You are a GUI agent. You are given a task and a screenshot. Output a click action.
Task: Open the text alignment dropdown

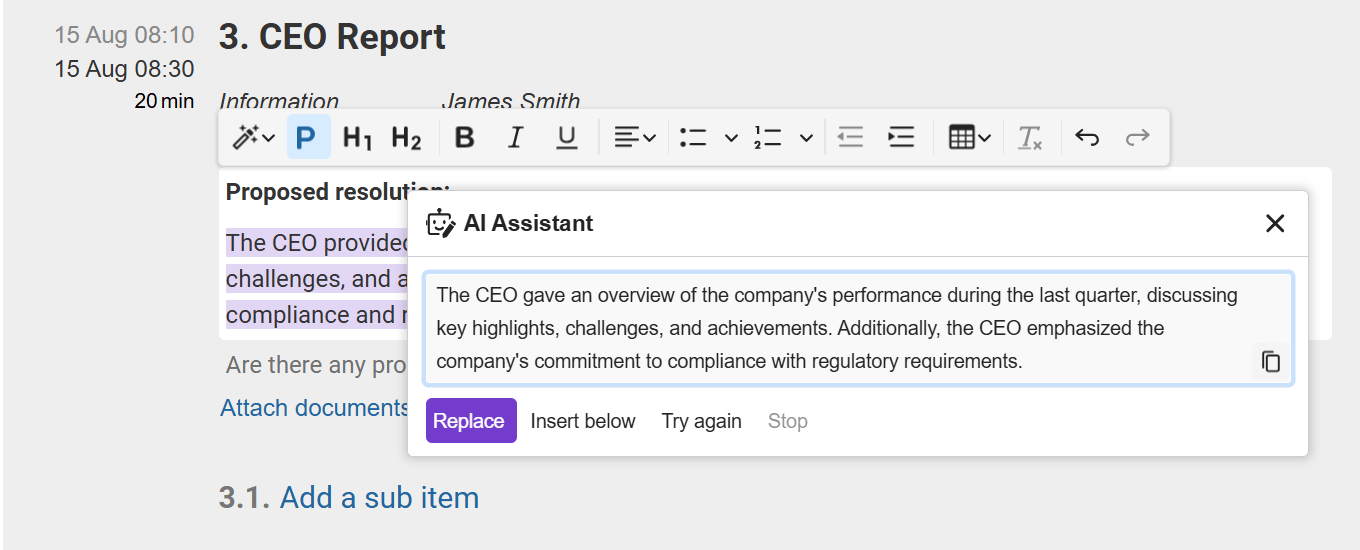tap(634, 138)
